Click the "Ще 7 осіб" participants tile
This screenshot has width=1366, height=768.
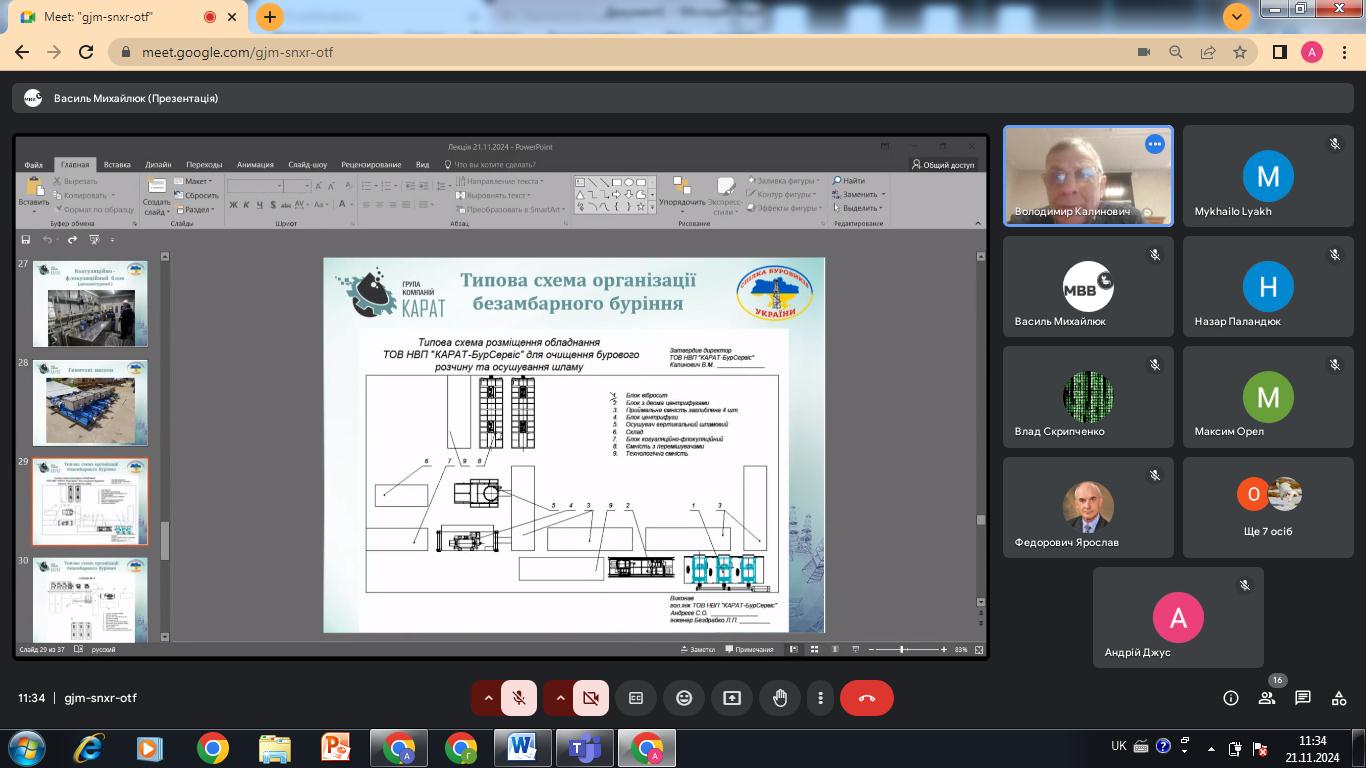click(x=1268, y=507)
